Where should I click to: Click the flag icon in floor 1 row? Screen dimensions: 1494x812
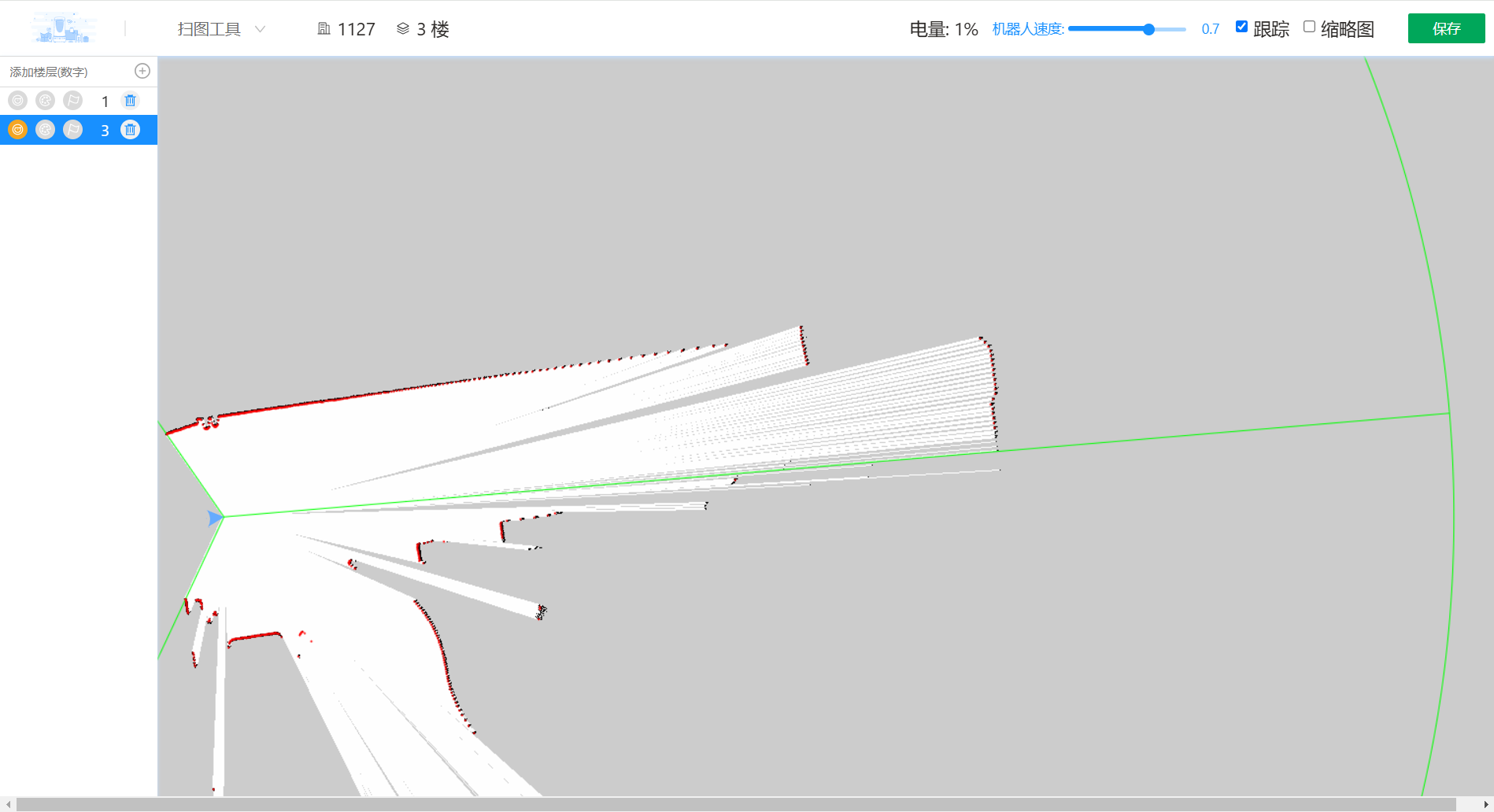tap(73, 101)
